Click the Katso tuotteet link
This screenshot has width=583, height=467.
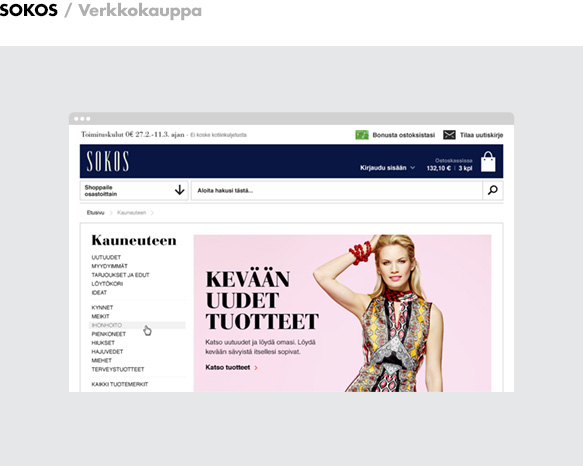click(228, 367)
